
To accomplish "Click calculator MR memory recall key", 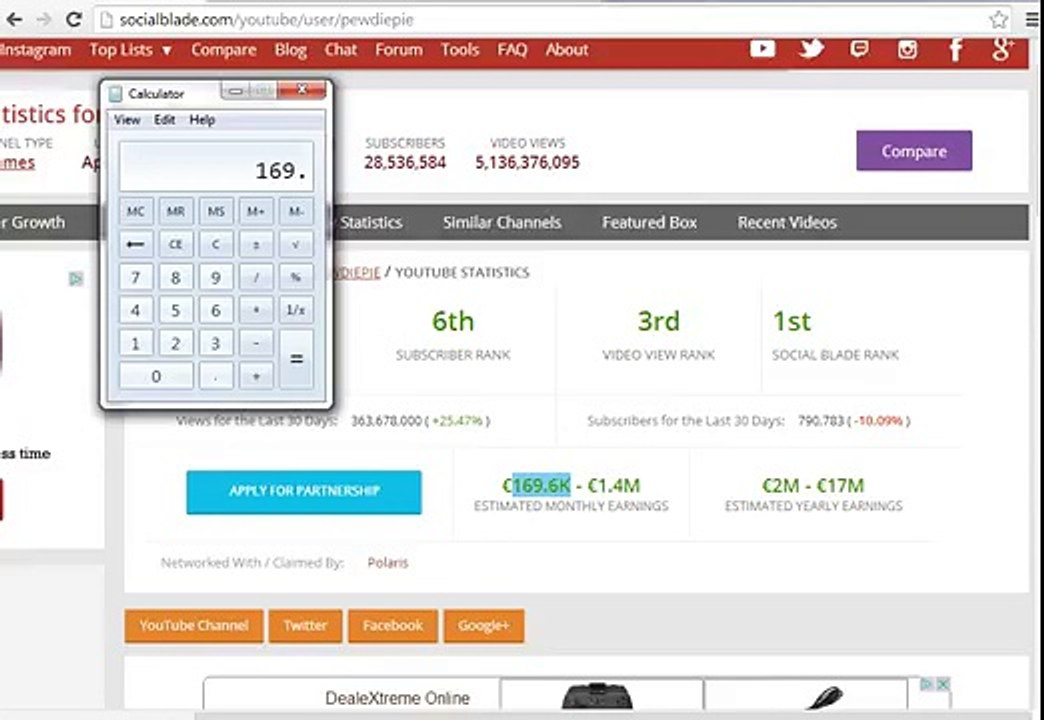I will 176,211.
